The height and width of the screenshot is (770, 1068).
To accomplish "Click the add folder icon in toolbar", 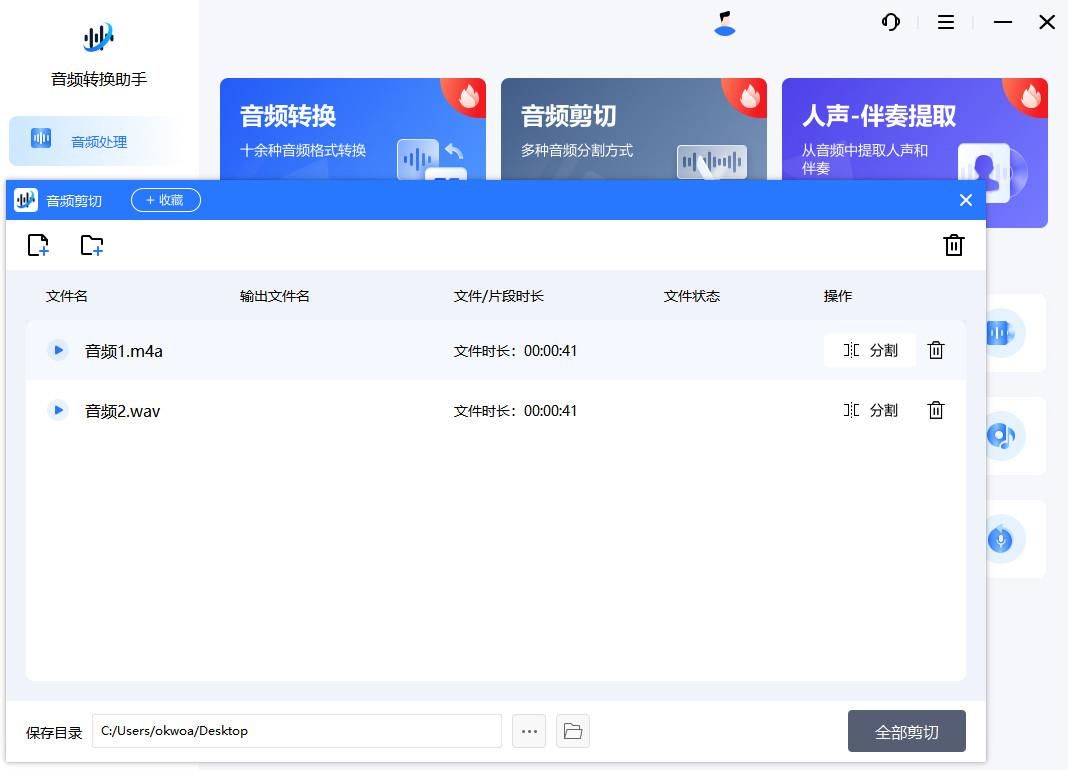I will 91,245.
